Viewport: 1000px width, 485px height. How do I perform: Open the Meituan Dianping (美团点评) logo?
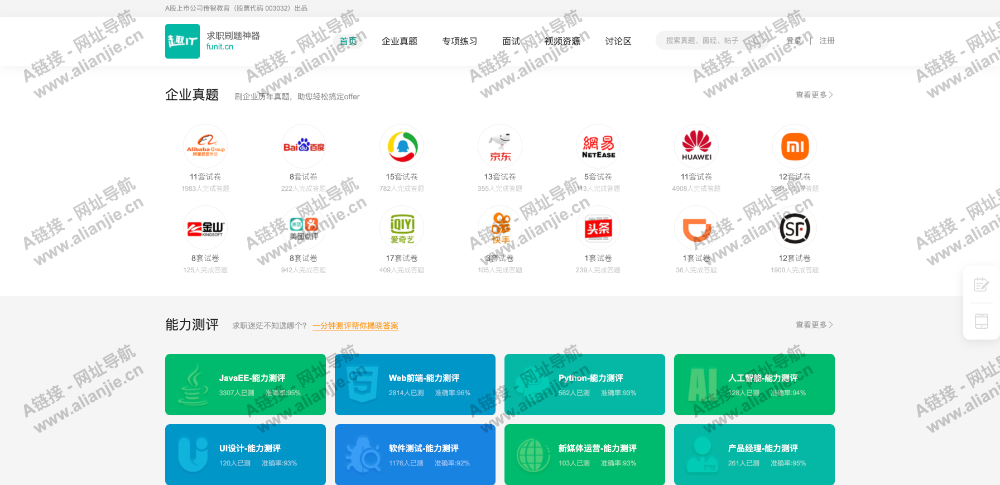coord(304,228)
